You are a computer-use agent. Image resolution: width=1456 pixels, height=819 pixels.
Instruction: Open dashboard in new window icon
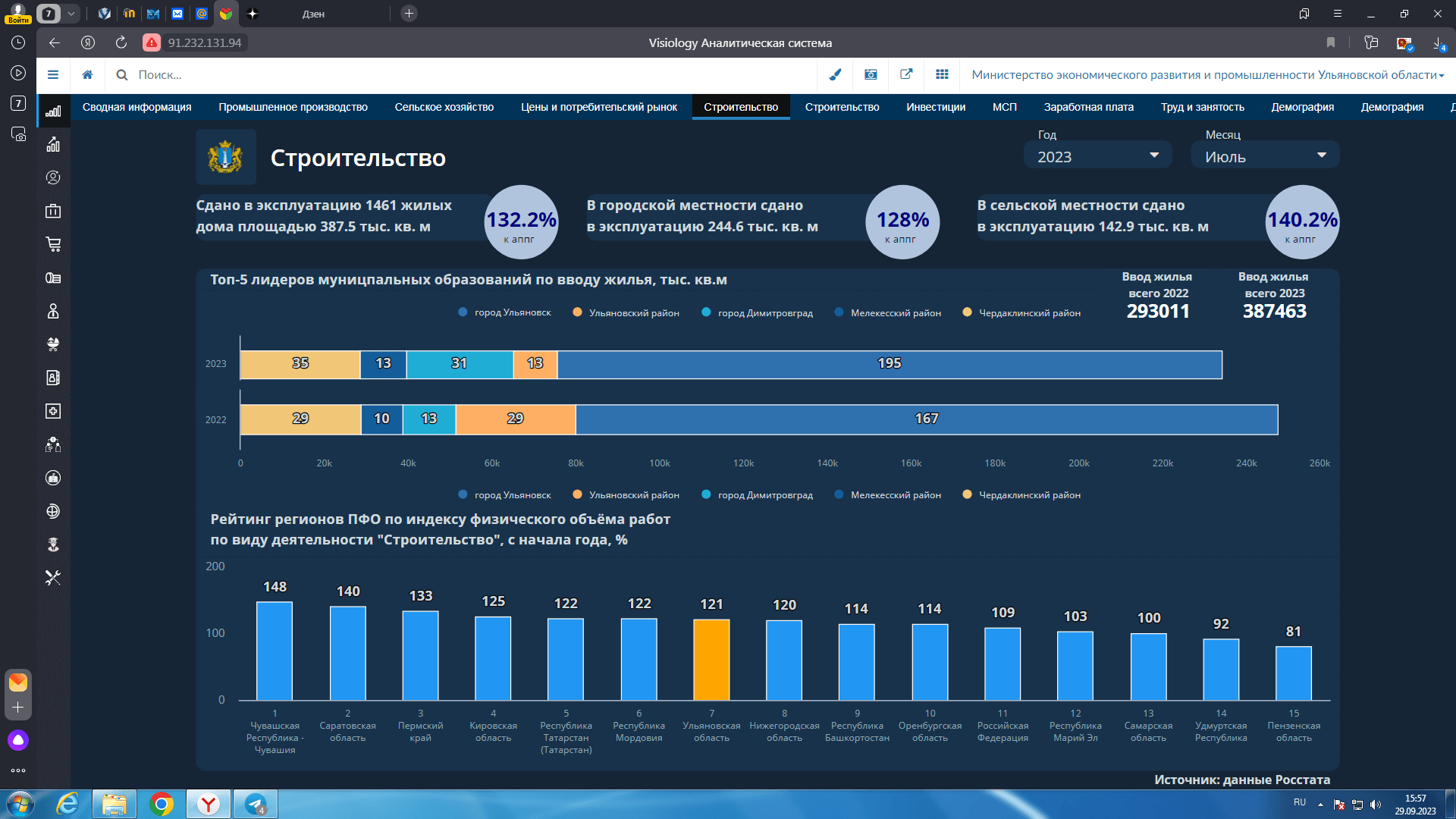[906, 74]
